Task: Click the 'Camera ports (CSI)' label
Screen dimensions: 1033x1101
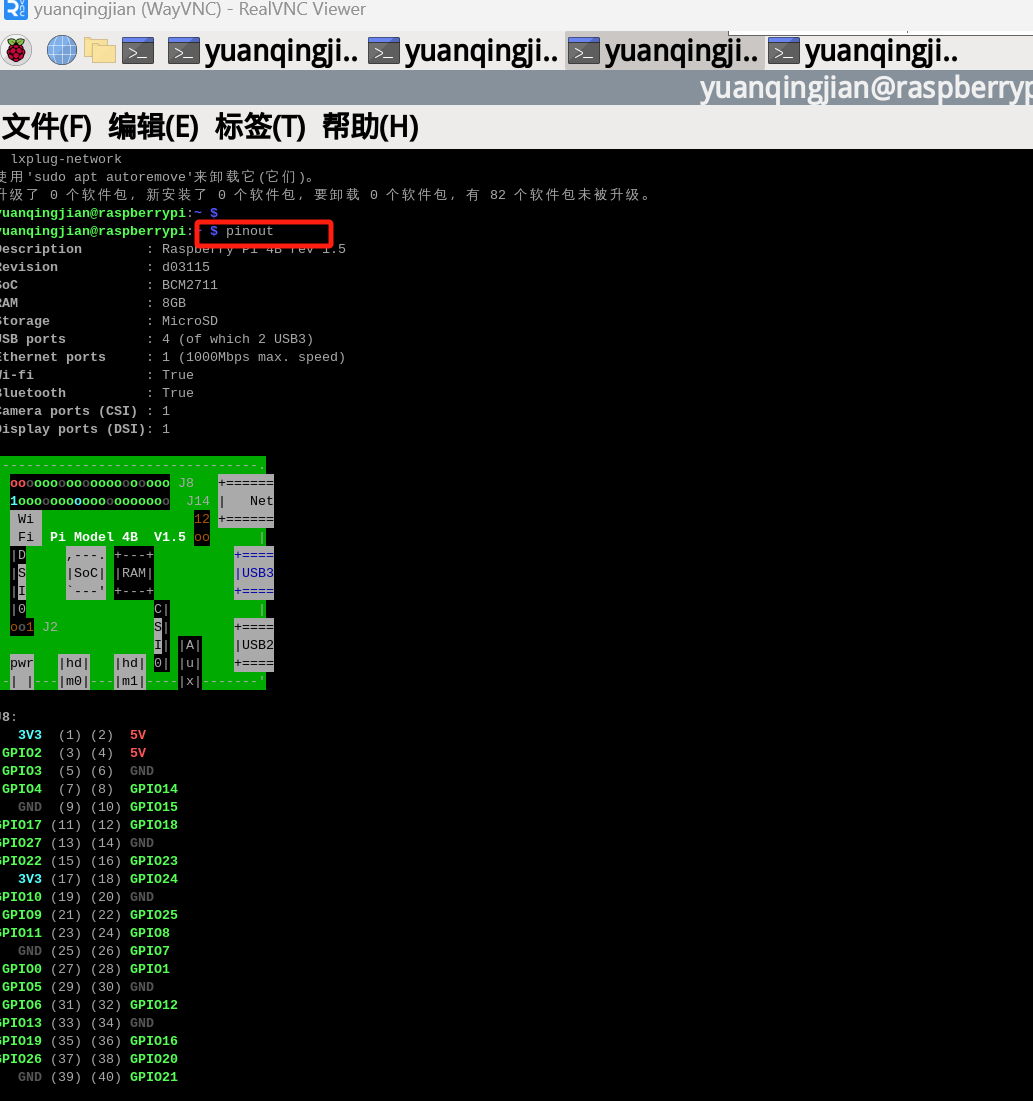Action: (x=68, y=411)
